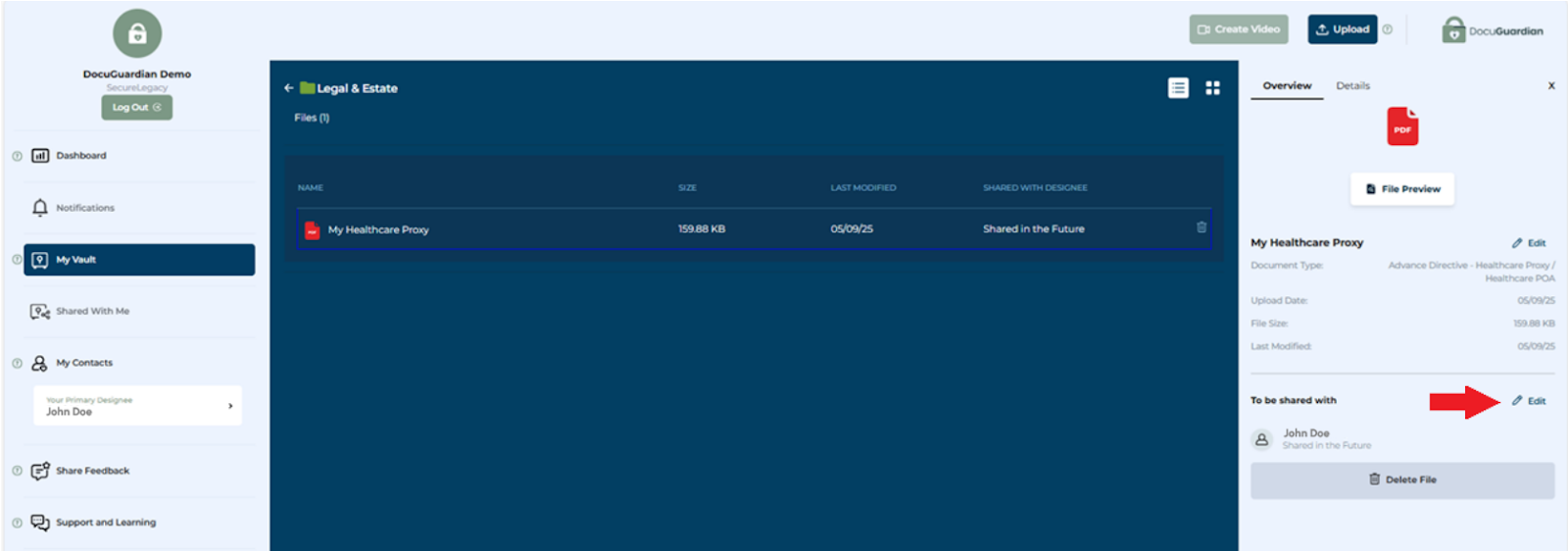Image resolution: width=1568 pixels, height=551 pixels.
Task: Click the Delete File button
Action: click(1402, 480)
